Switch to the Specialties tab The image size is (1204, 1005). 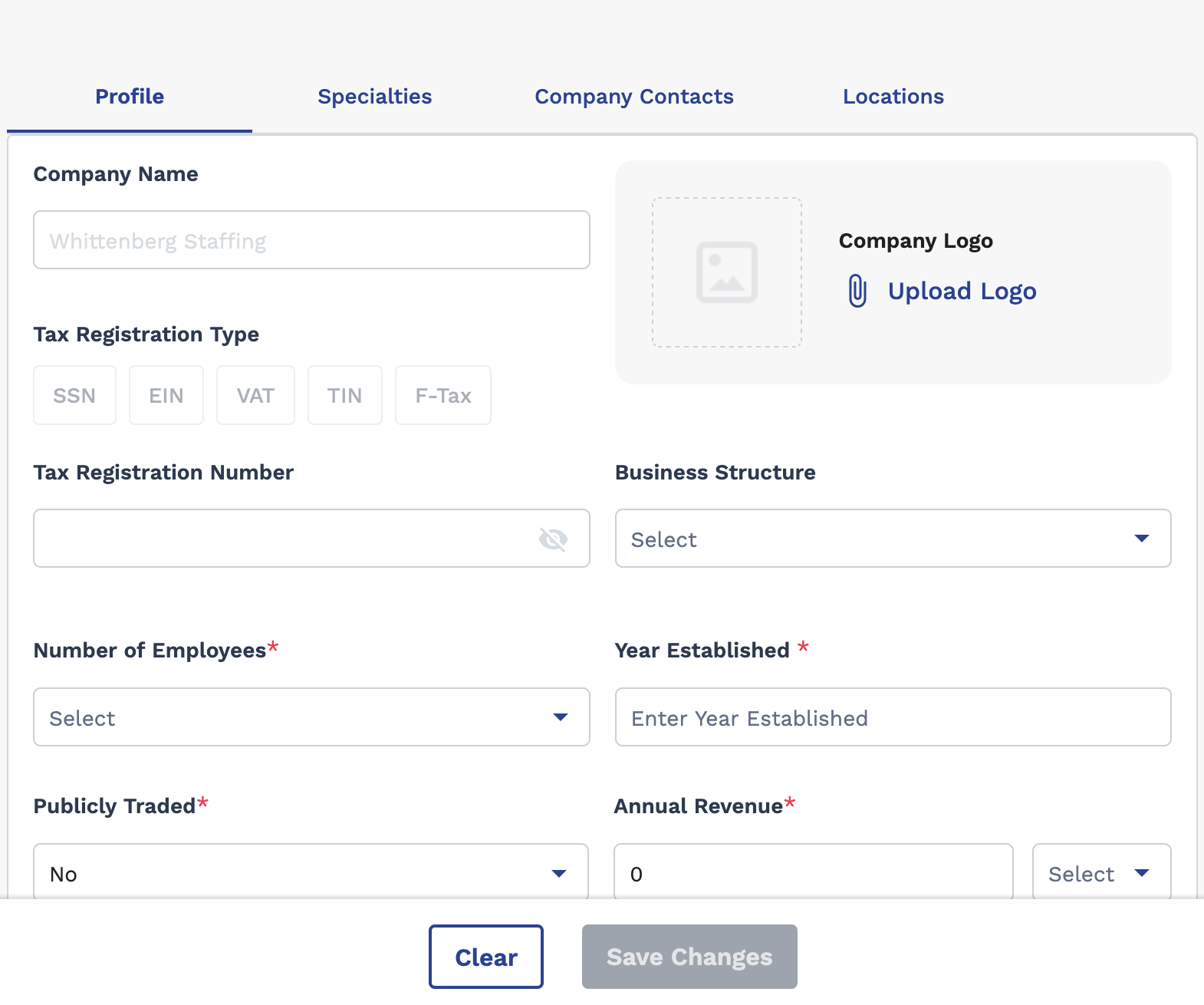[x=375, y=97]
